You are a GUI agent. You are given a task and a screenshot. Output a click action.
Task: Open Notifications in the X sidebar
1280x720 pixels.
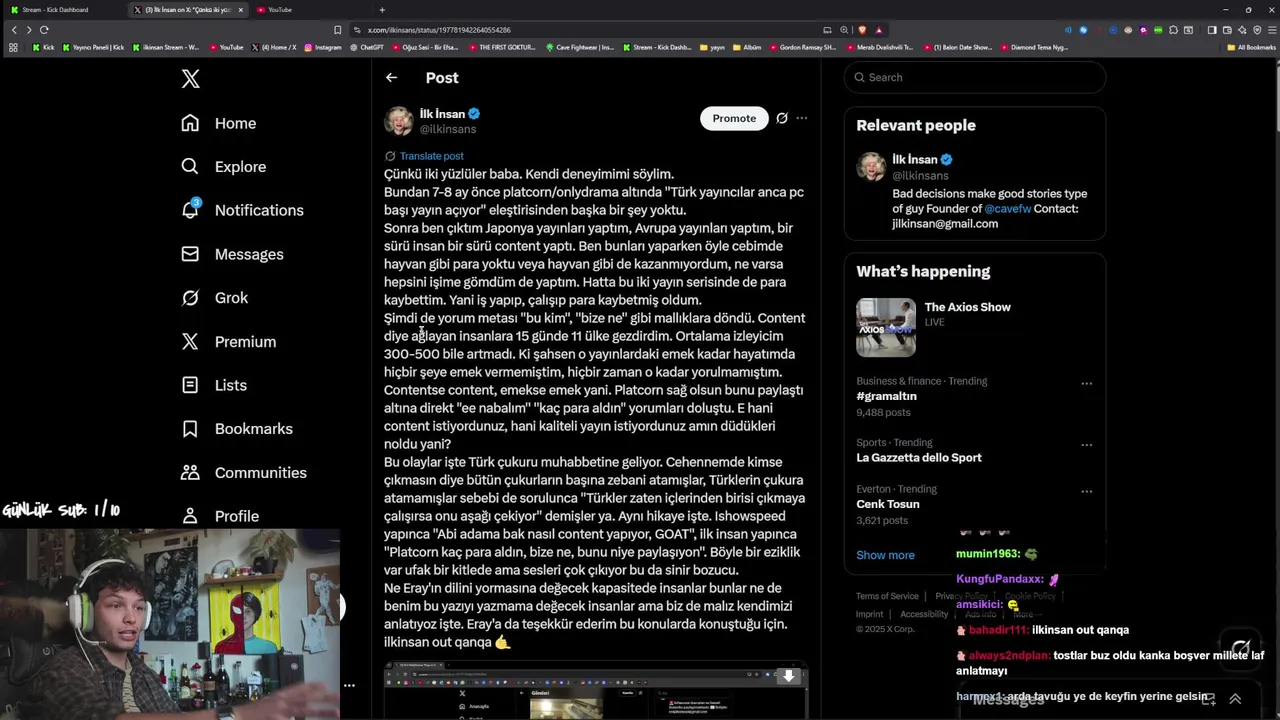[242, 210]
